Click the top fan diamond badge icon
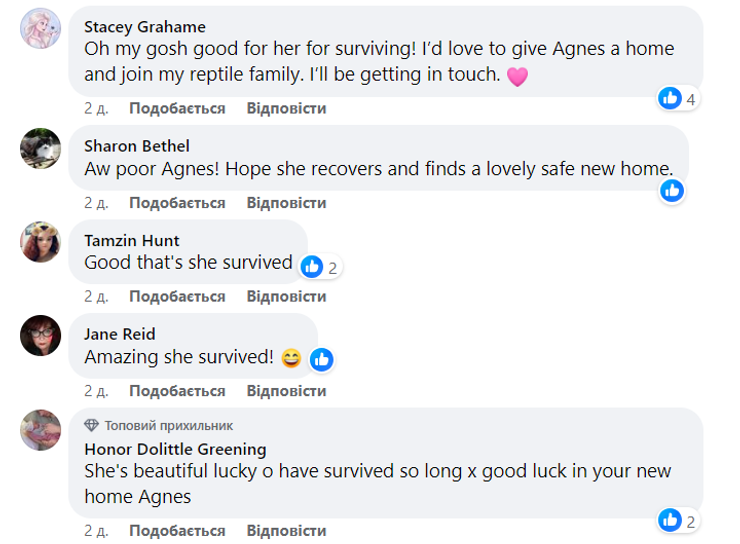This screenshot has width=740, height=544. (x=92, y=425)
